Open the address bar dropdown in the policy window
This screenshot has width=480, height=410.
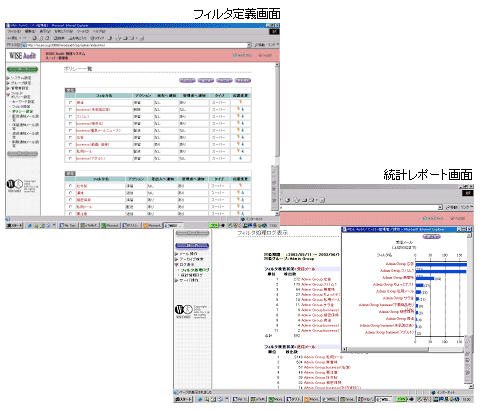pyautogui.click(x=249, y=45)
